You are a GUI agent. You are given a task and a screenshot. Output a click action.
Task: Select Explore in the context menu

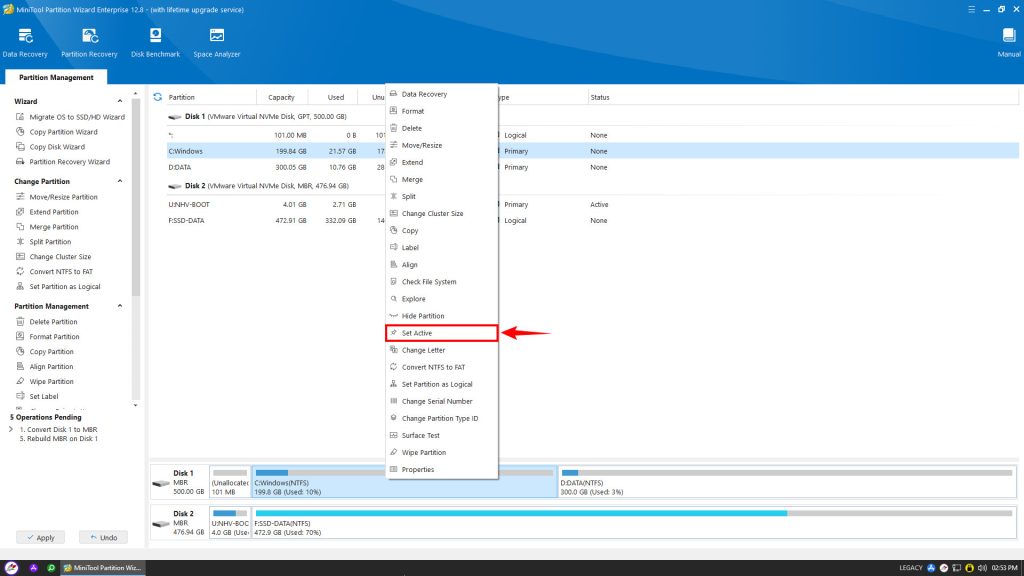pos(441,298)
